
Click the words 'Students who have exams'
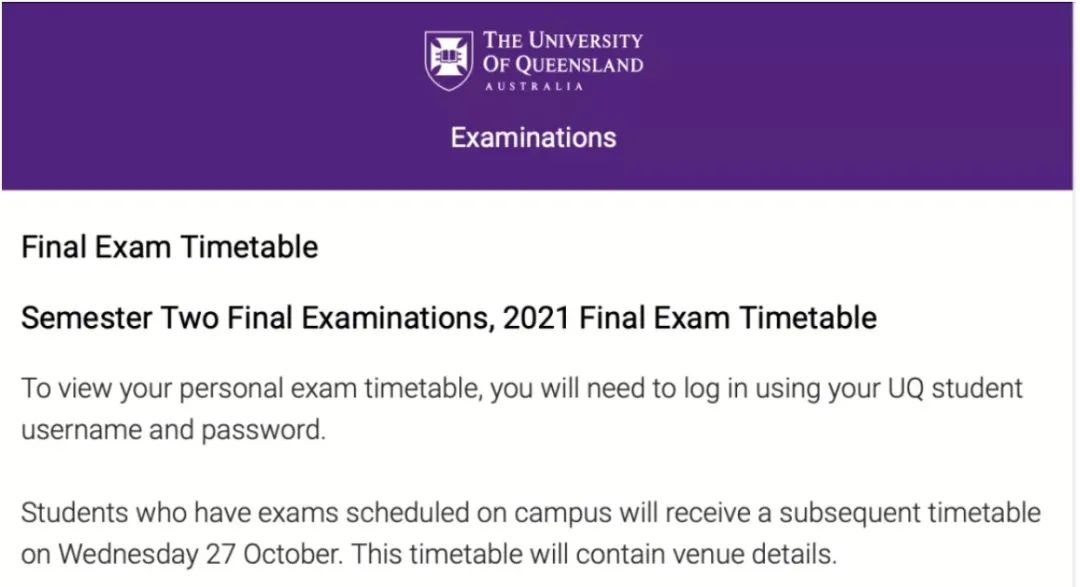click(x=180, y=513)
